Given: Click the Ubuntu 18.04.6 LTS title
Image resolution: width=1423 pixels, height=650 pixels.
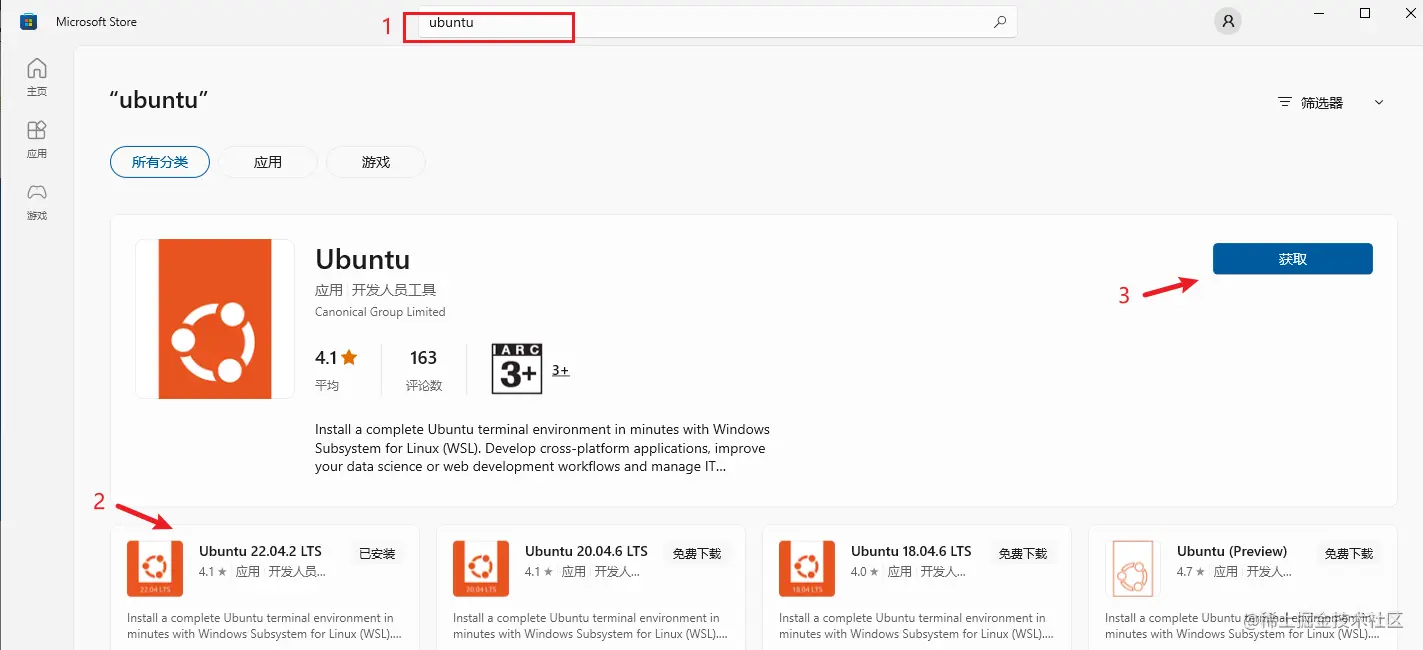Looking at the screenshot, I should (x=911, y=551).
